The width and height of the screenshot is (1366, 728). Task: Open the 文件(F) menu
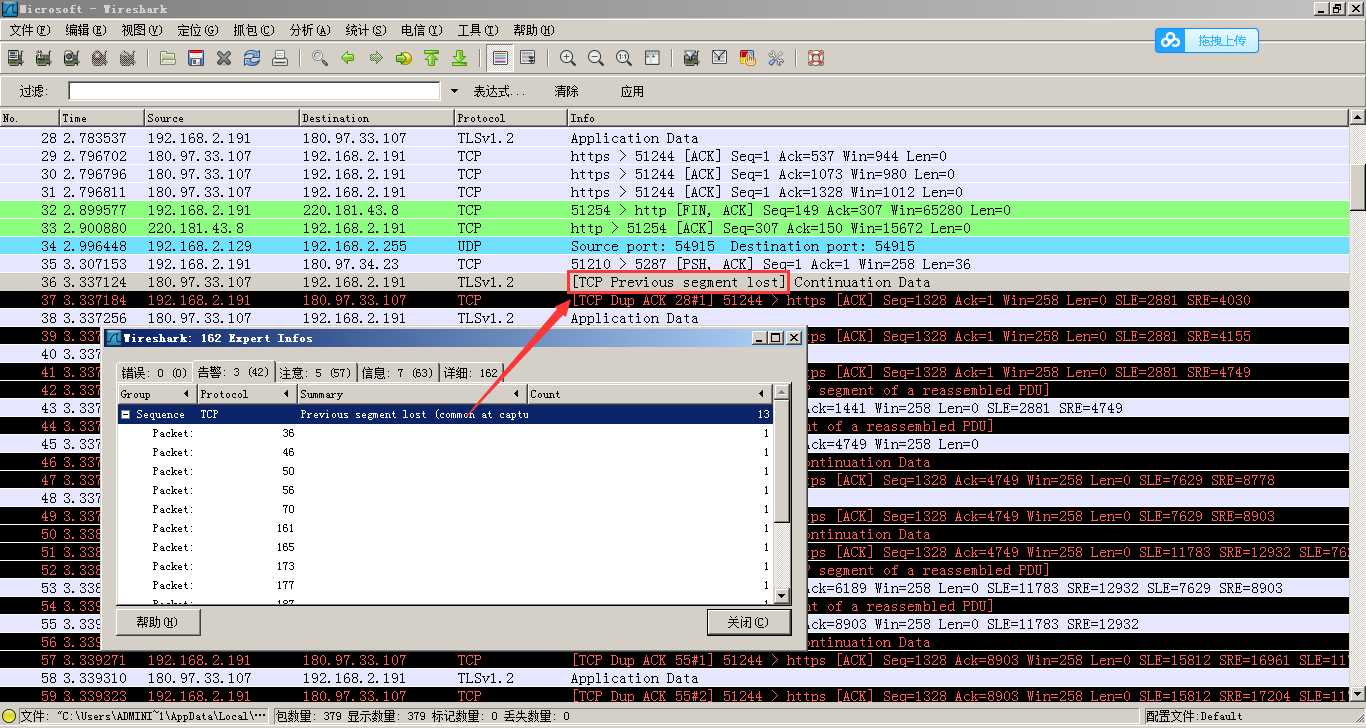29,30
